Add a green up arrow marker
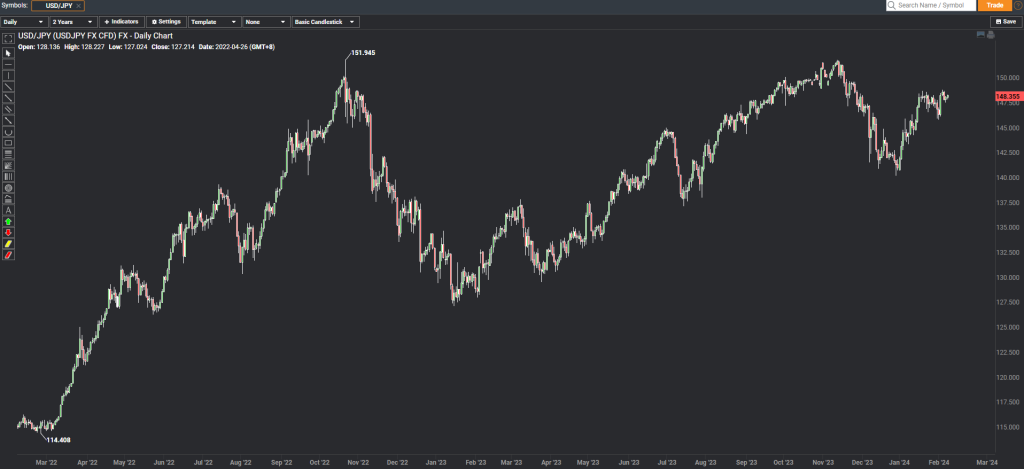 pos(9,221)
